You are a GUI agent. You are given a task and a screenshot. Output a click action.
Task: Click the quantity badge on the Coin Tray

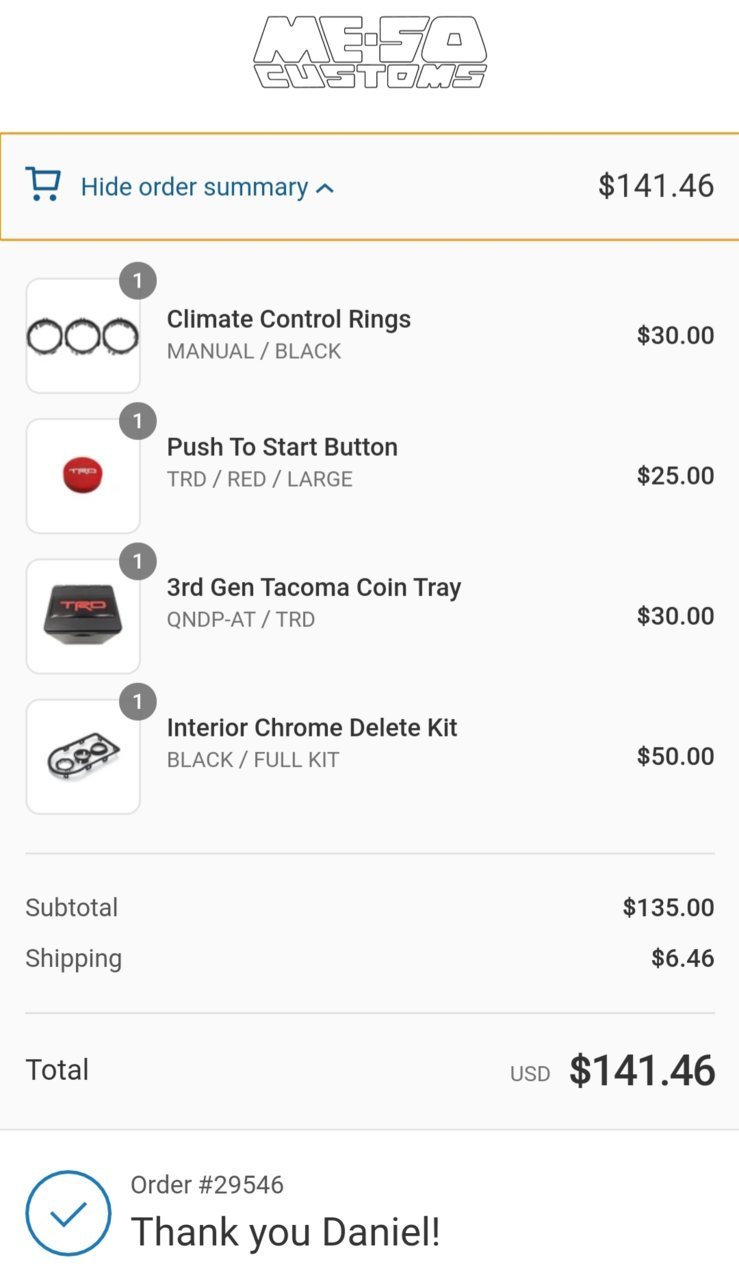coord(138,561)
